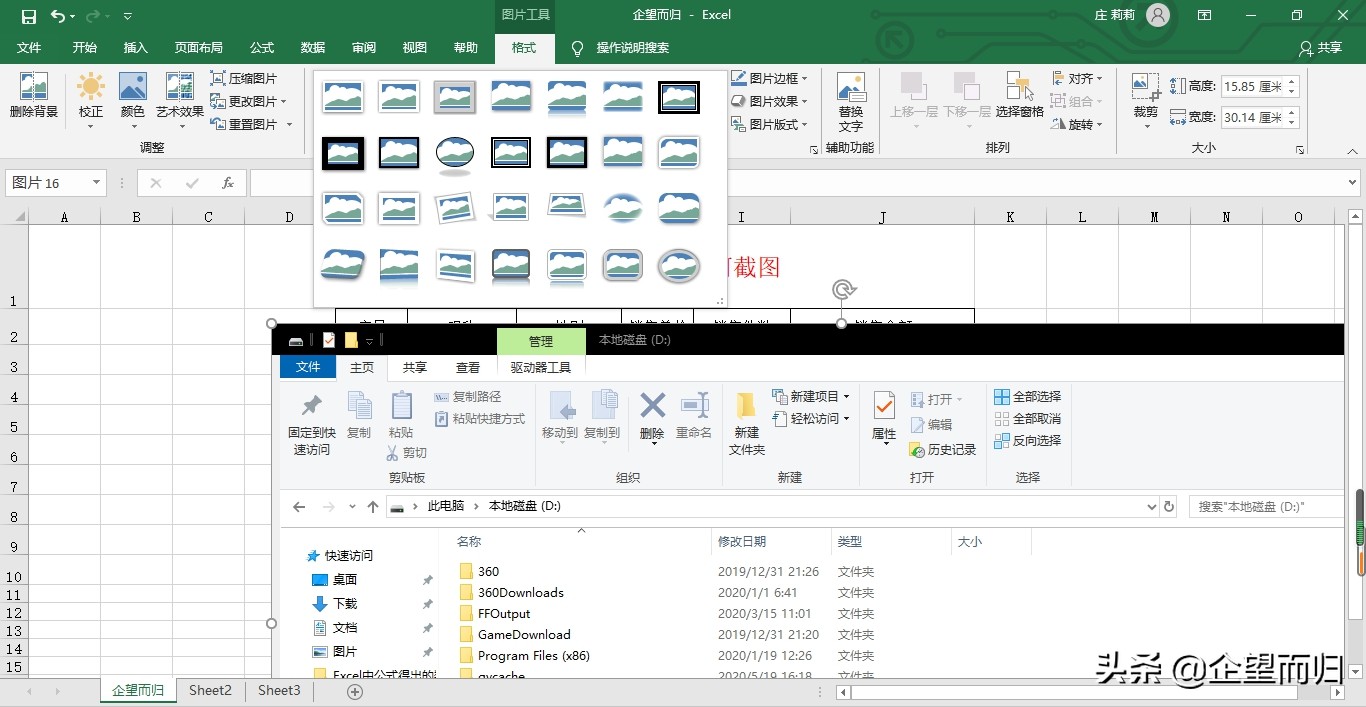Screen dimensions: 1366x707
Task: Switch to the Insert (插入) ribbon tab
Action: [x=135, y=48]
